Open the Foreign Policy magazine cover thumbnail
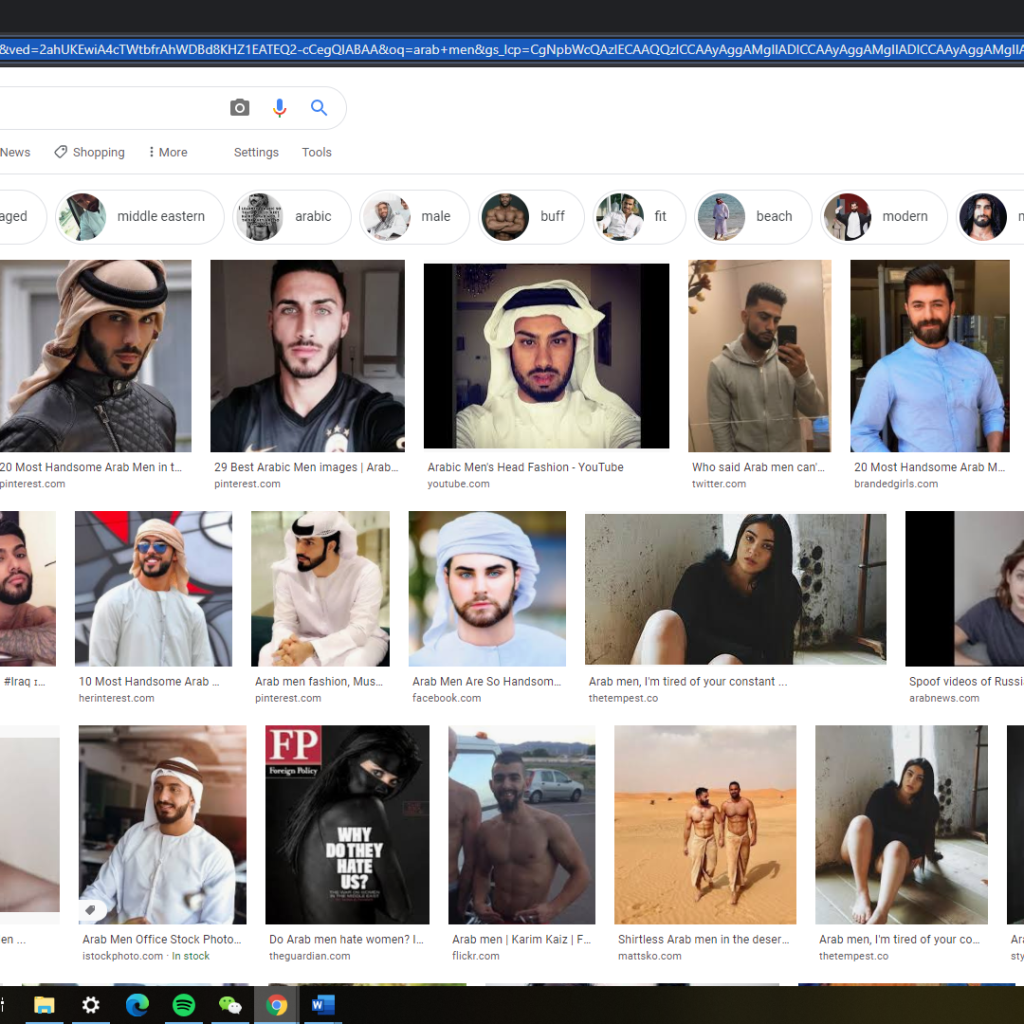Viewport: 1024px width, 1024px height. click(347, 824)
